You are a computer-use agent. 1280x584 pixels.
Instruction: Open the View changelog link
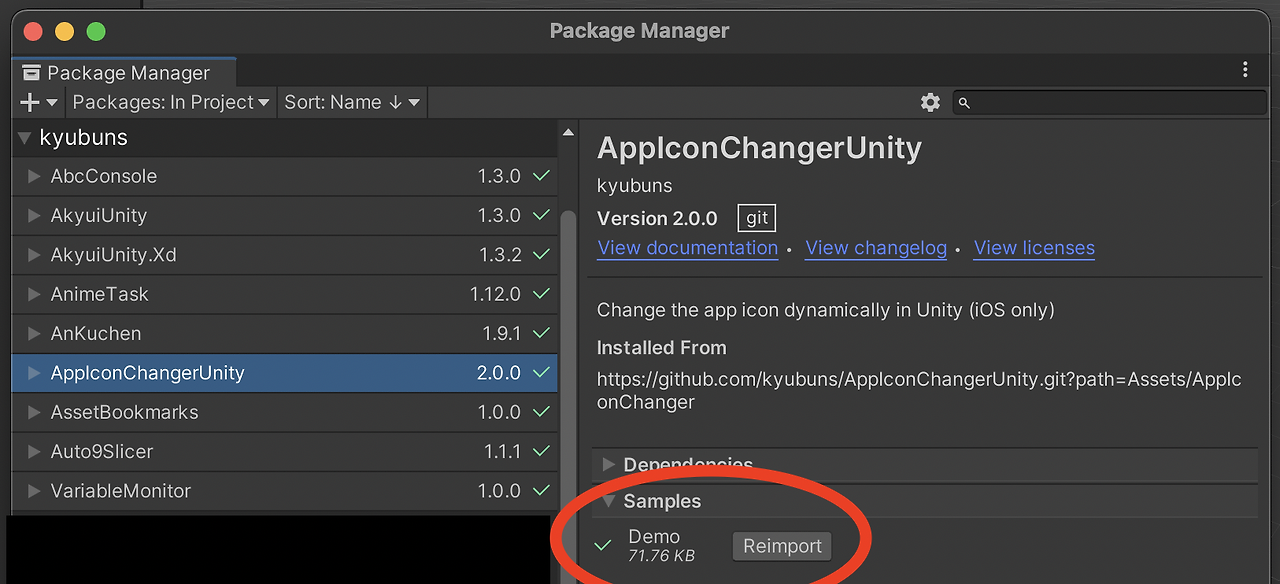pos(876,248)
